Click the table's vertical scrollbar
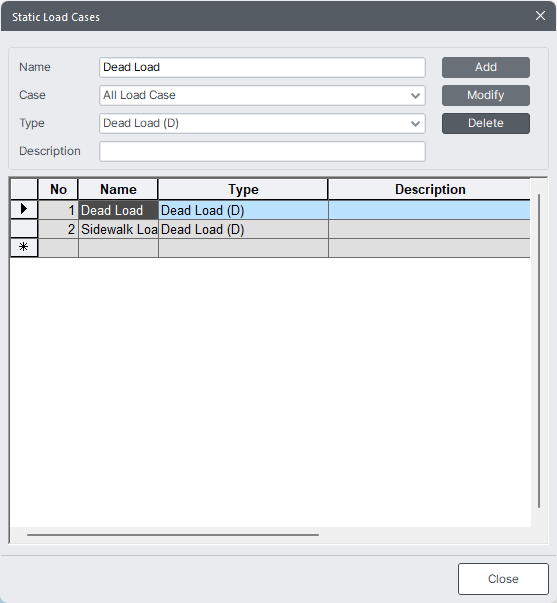This screenshot has width=557, height=603. [x=539, y=351]
